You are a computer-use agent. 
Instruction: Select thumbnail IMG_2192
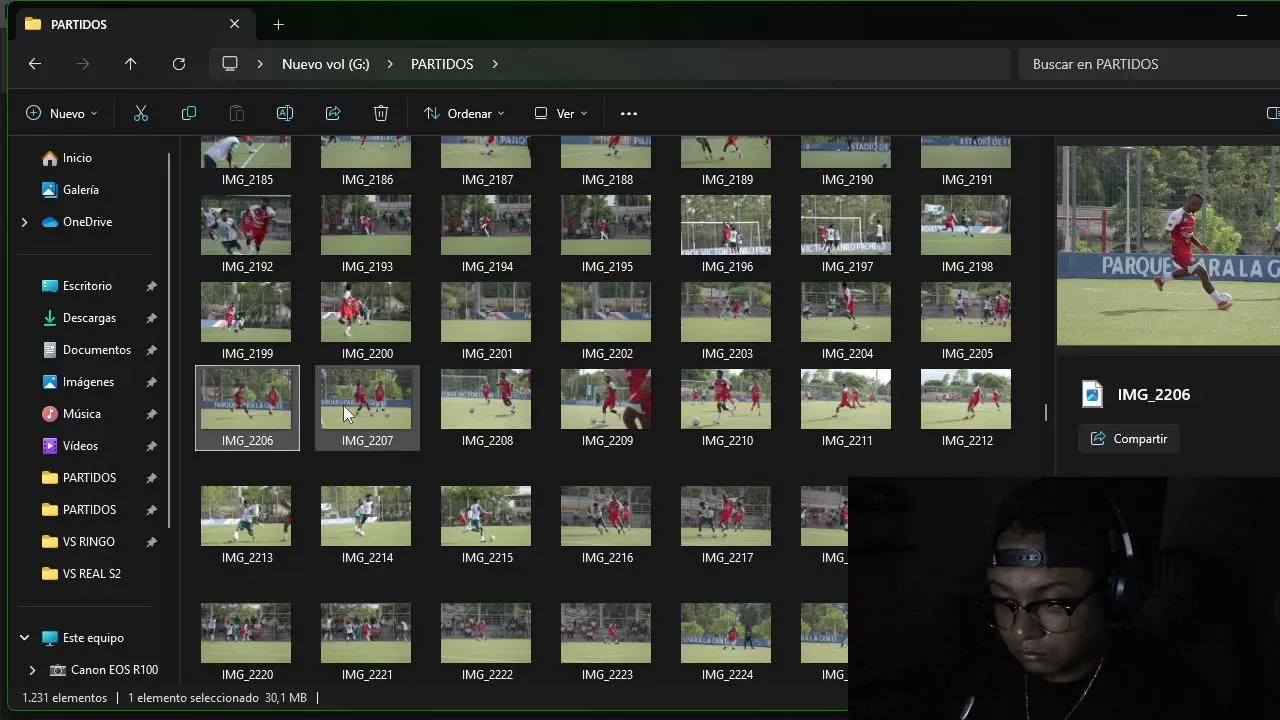point(247,234)
